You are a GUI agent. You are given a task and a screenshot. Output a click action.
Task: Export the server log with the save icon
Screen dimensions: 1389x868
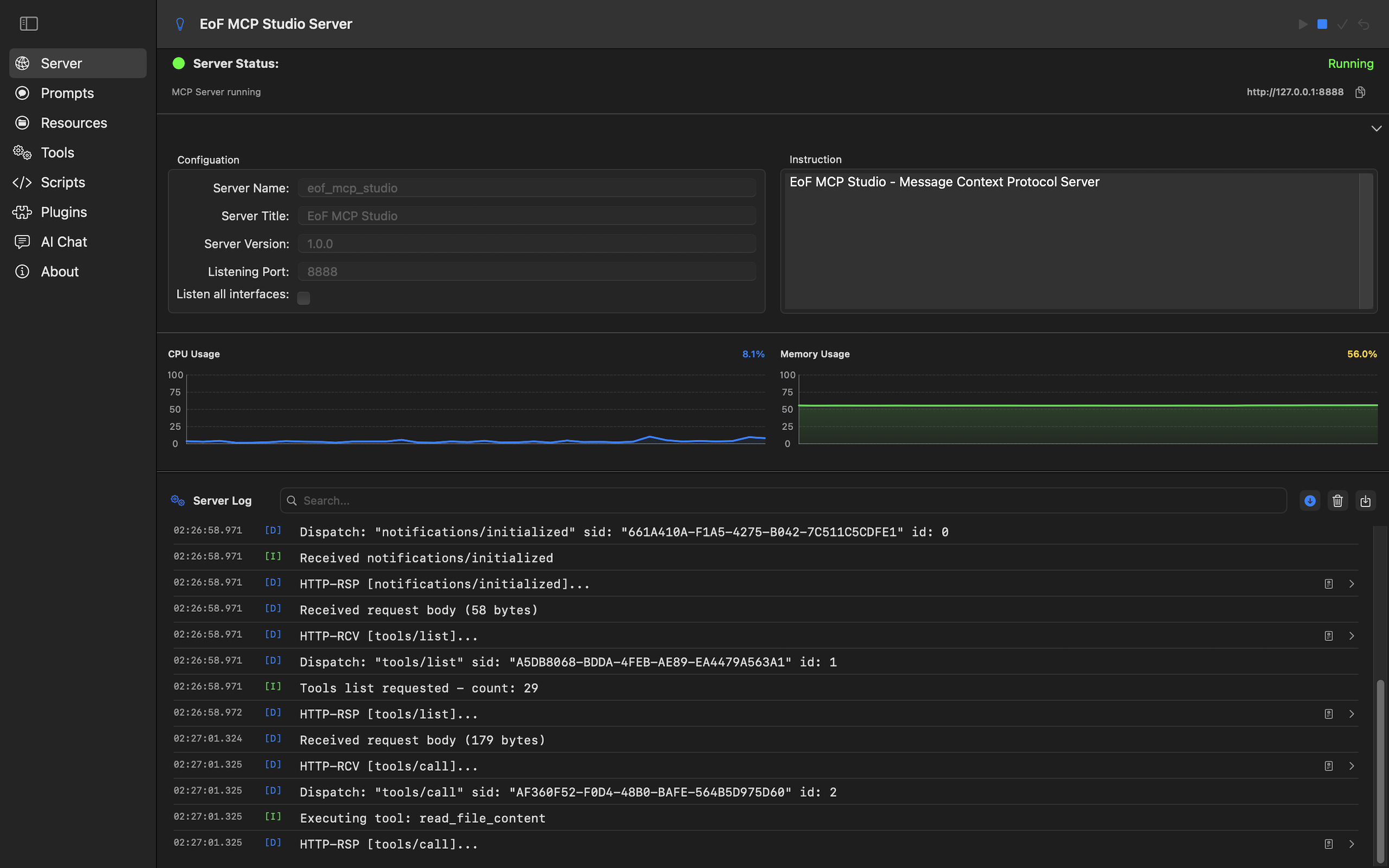(1365, 501)
